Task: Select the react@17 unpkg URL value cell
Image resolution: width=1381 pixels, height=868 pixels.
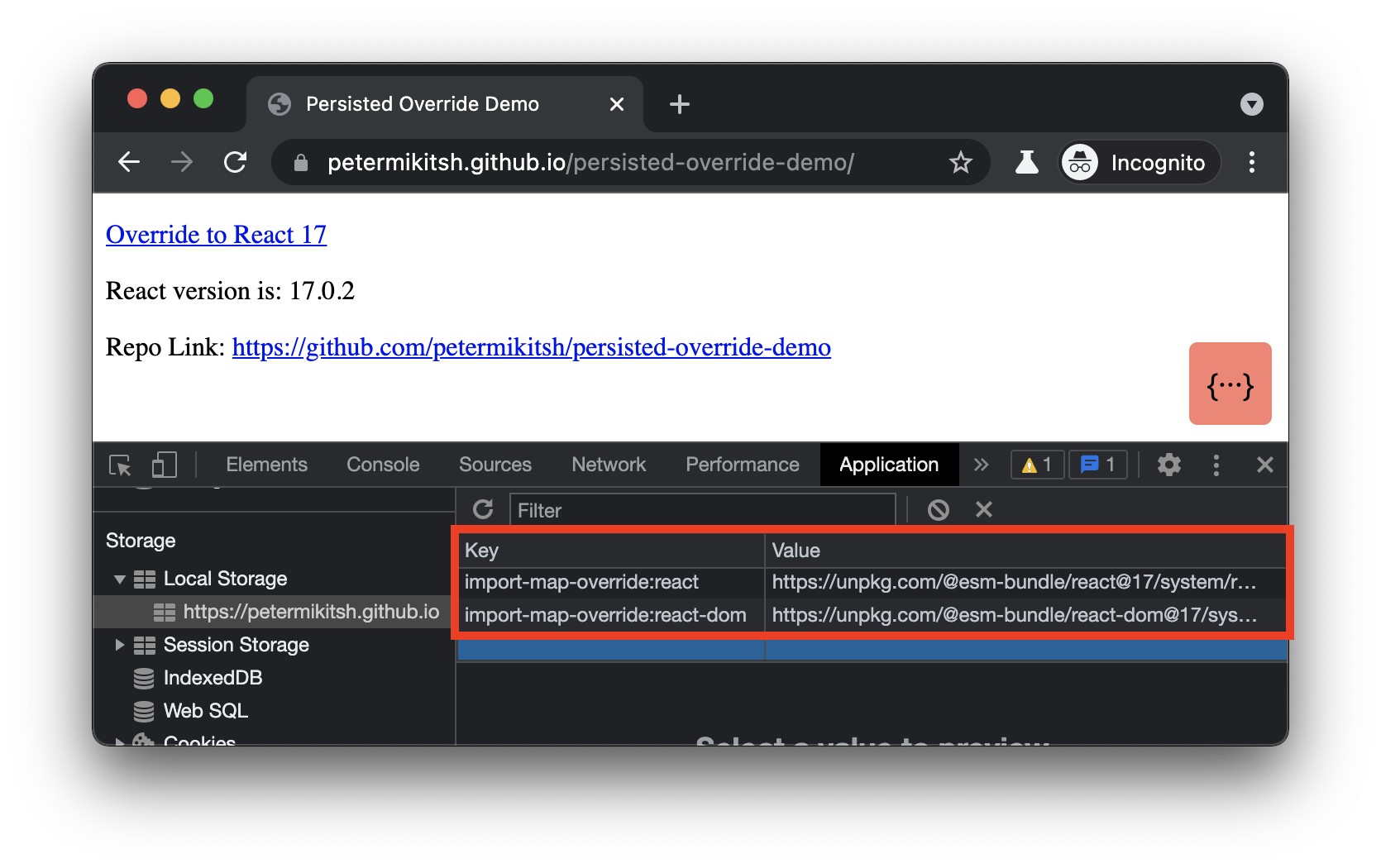Action: click(x=1025, y=582)
